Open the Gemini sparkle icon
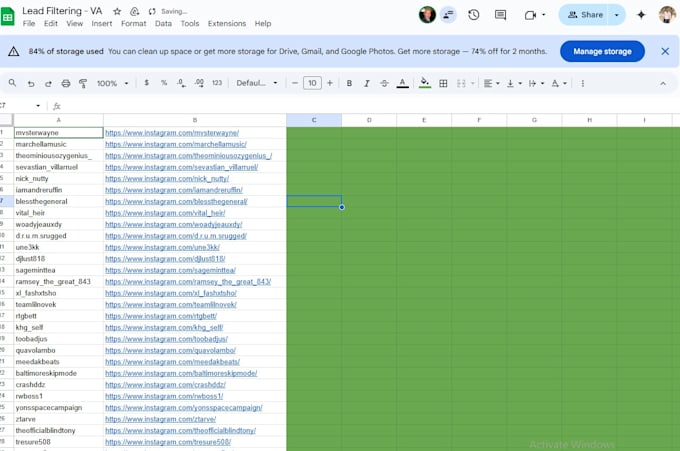Viewport: 680px width, 451px height. pos(641,15)
